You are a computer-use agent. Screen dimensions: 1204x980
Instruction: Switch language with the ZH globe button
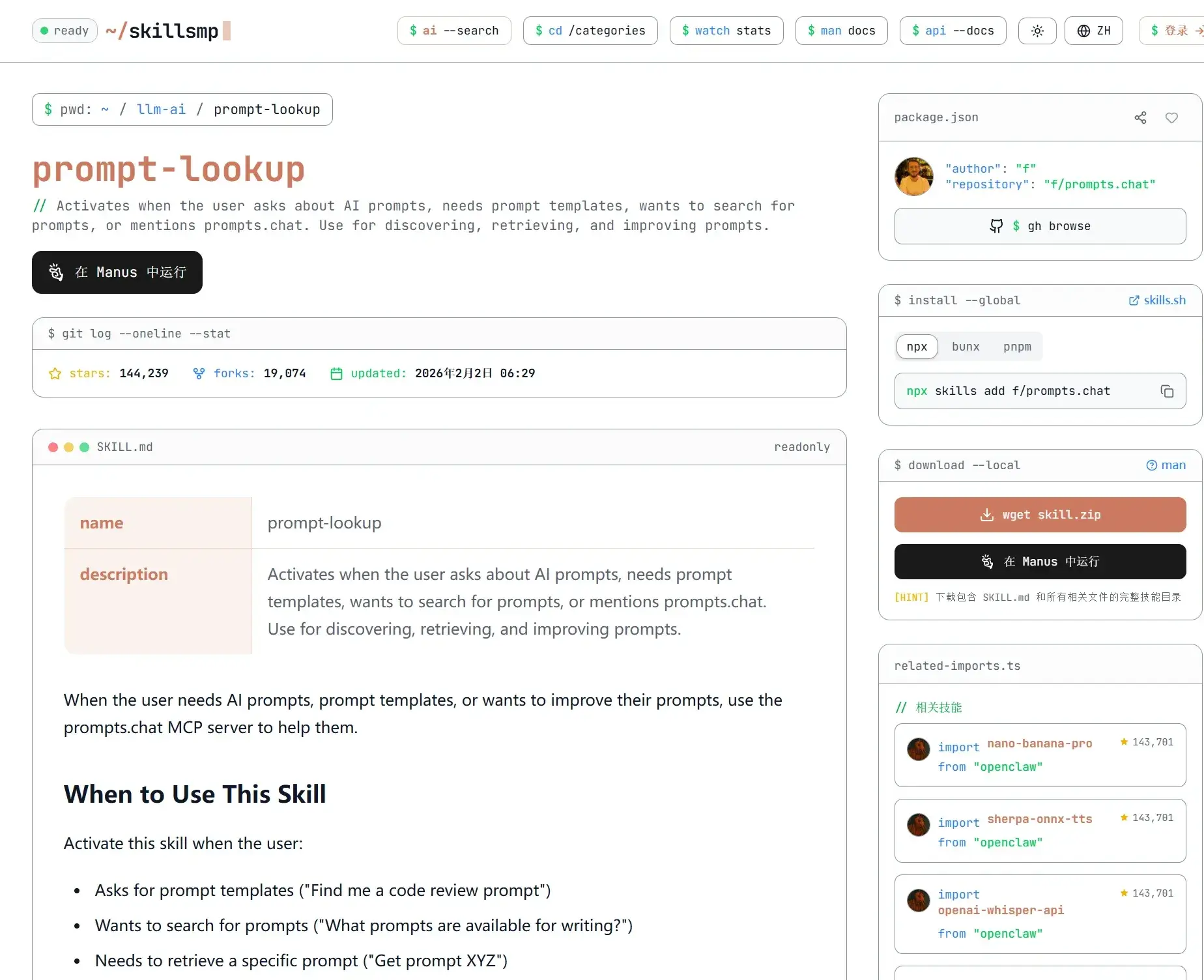point(1093,31)
